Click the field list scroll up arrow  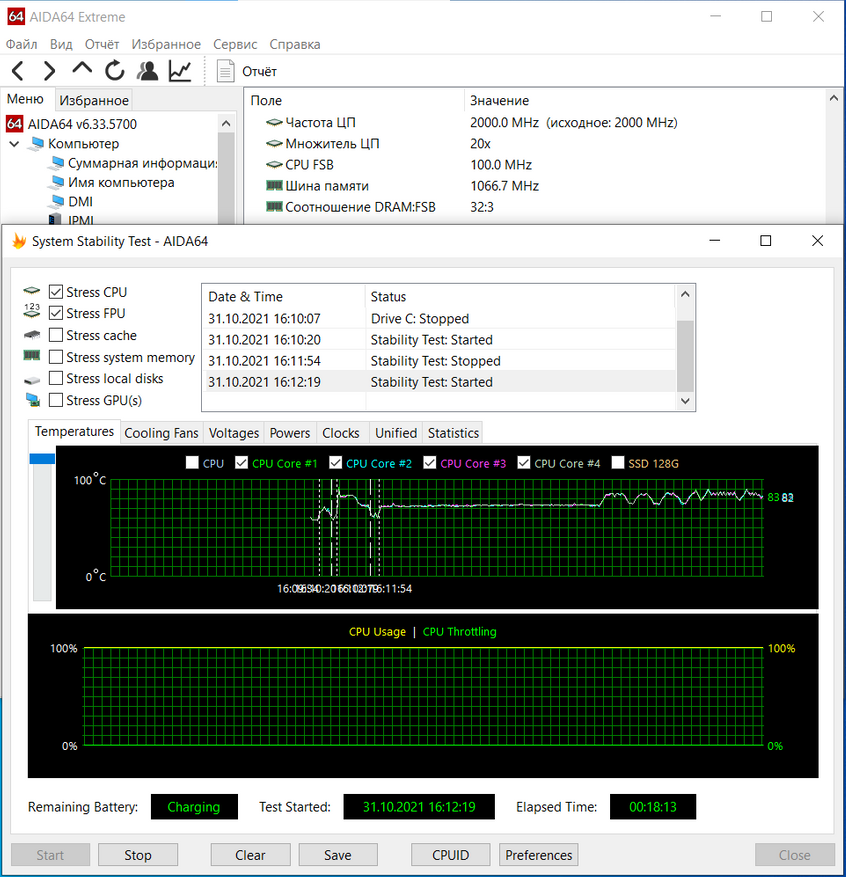[x=834, y=98]
